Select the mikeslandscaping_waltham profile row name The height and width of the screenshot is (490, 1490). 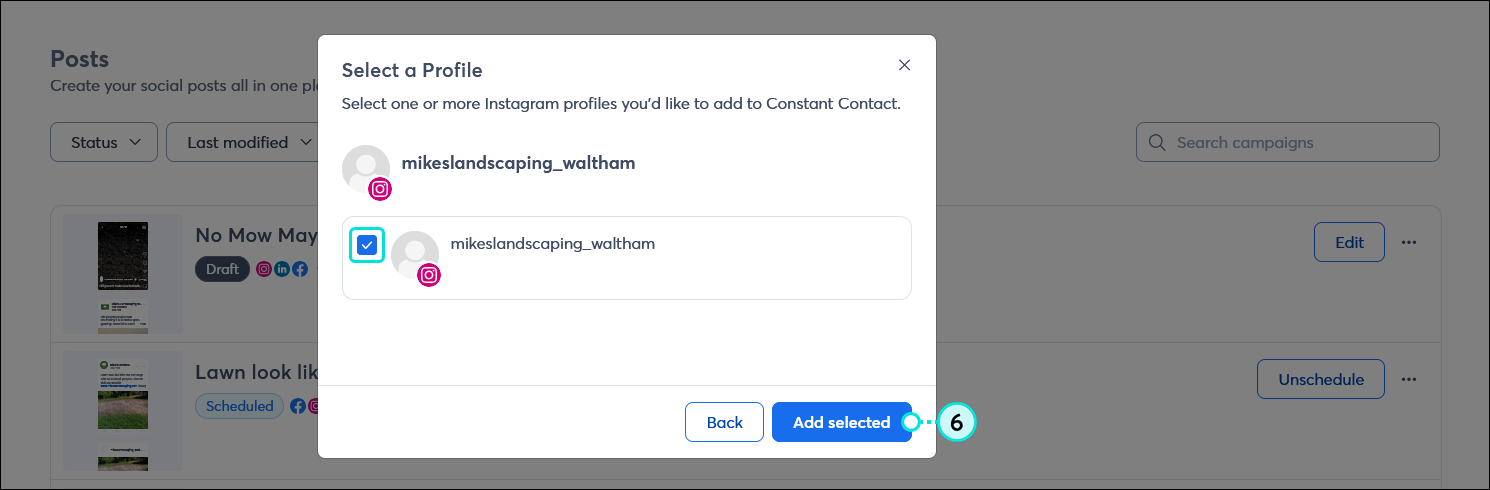552,243
